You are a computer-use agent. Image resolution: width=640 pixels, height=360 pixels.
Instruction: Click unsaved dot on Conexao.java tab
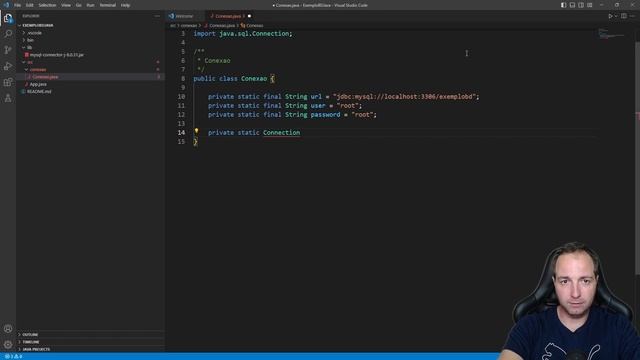[x=249, y=16]
